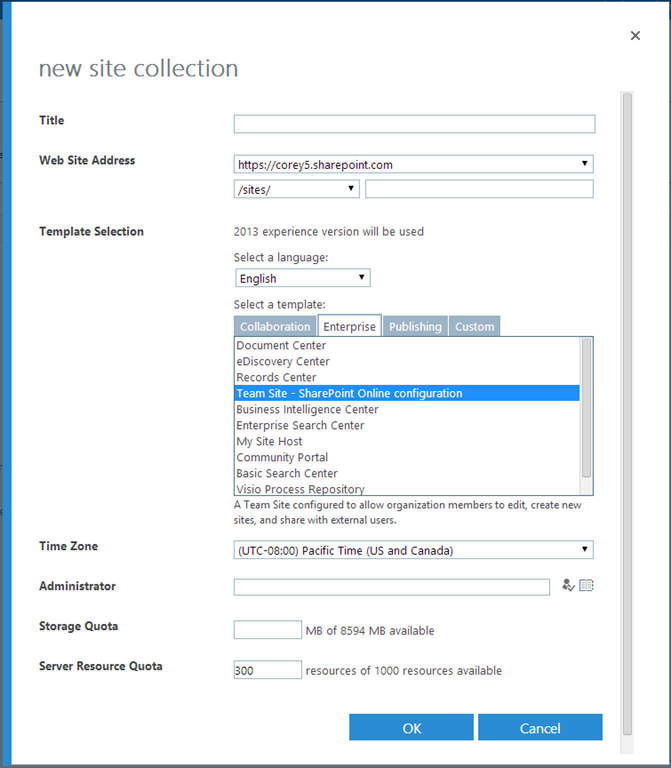671x768 pixels.
Task: Choose Enterprise Search Center template
Action: point(407,425)
